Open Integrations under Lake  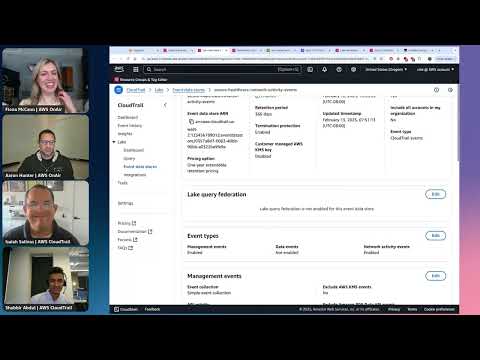click(135, 175)
